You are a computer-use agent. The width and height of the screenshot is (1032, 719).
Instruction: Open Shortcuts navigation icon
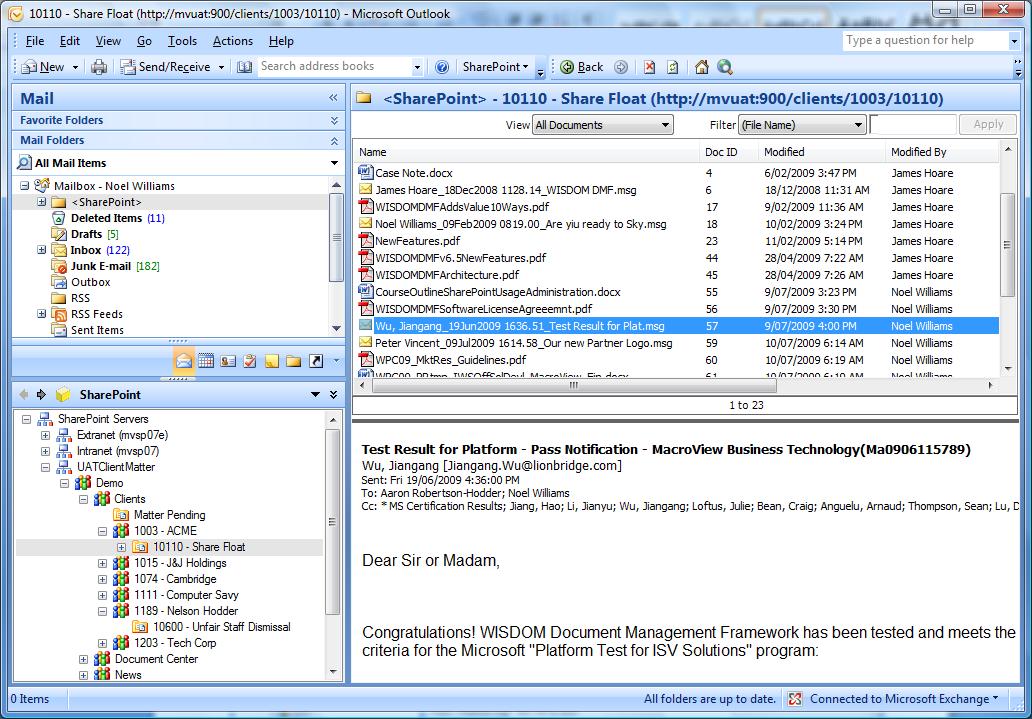(316, 361)
